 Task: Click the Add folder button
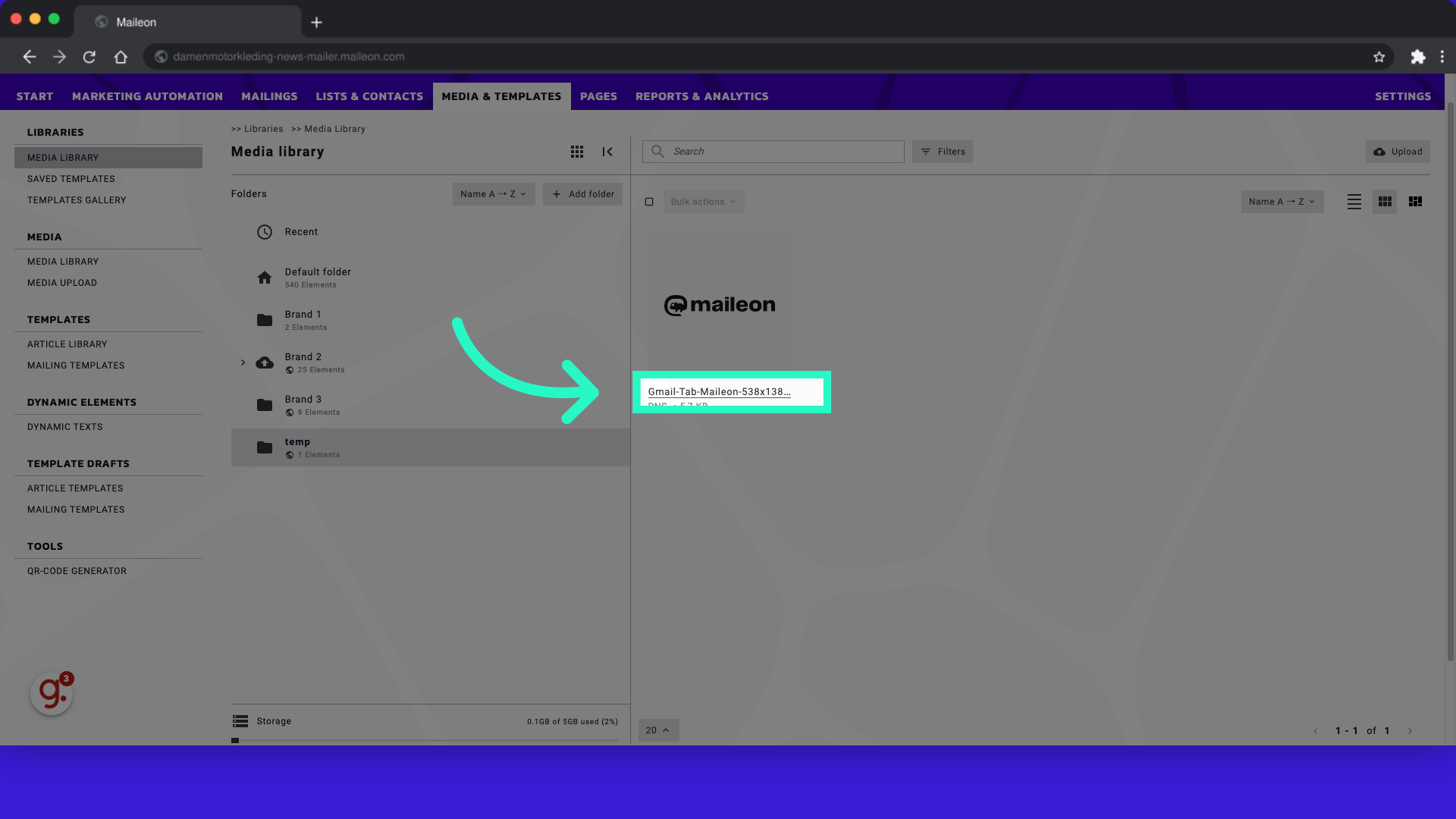[x=584, y=194]
